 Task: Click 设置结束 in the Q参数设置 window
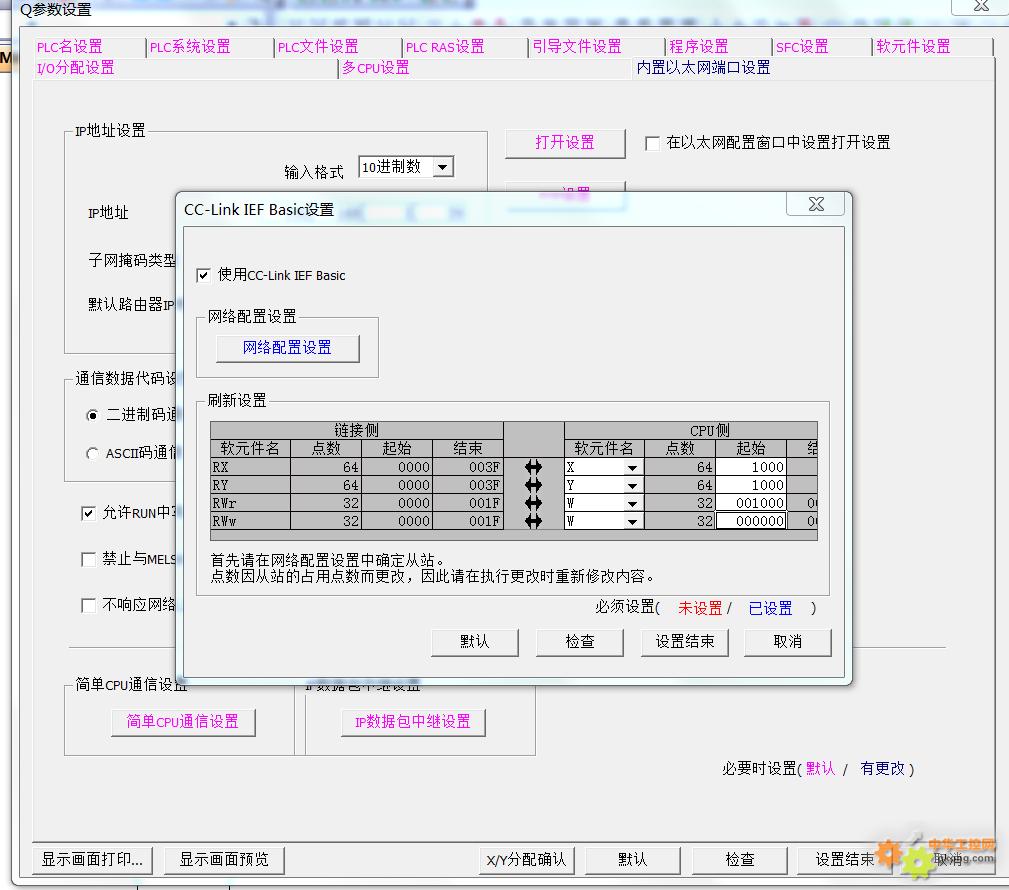[845, 860]
